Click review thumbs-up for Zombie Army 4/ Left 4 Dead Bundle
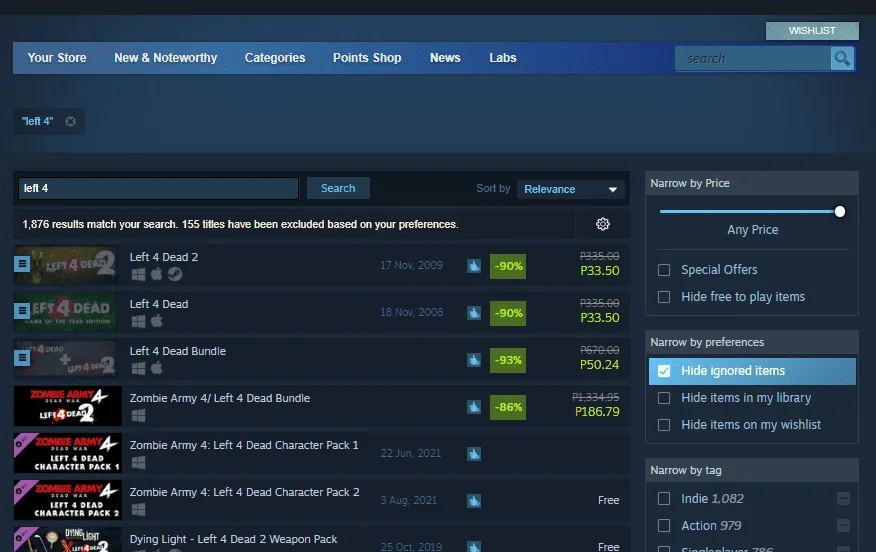This screenshot has height=552, width=876. point(474,407)
